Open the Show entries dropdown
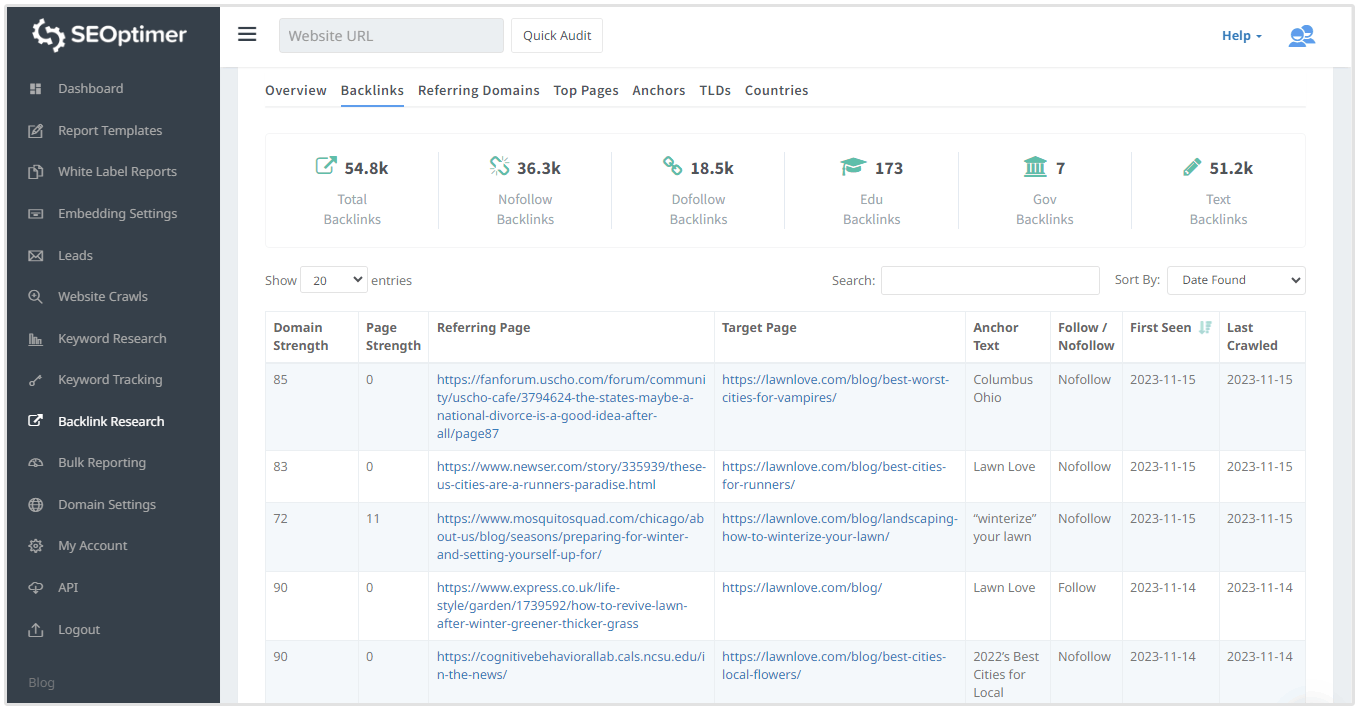The width and height of the screenshot is (1360, 710). (333, 281)
